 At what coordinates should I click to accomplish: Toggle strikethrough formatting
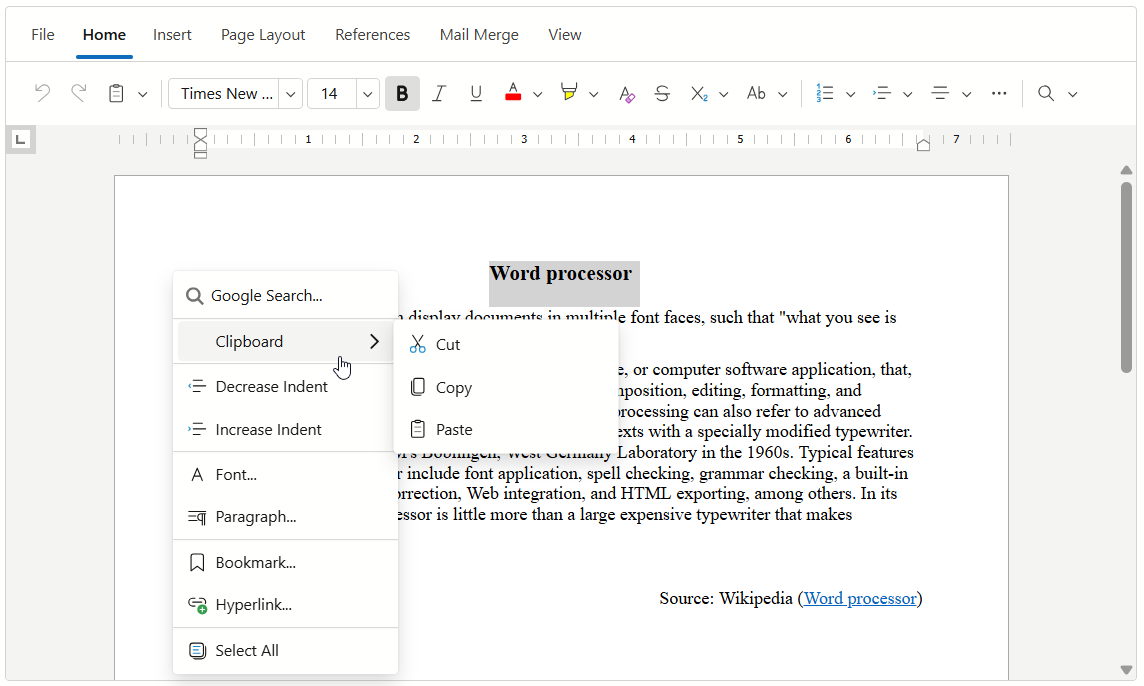coord(662,93)
